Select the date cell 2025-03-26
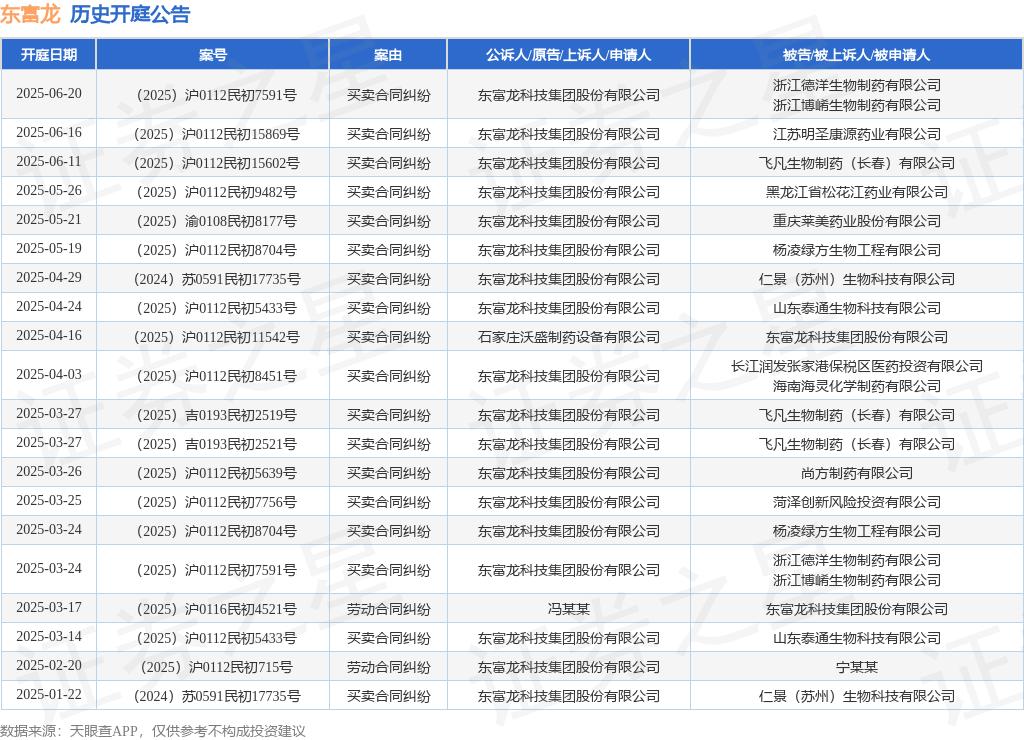 (x=49, y=472)
